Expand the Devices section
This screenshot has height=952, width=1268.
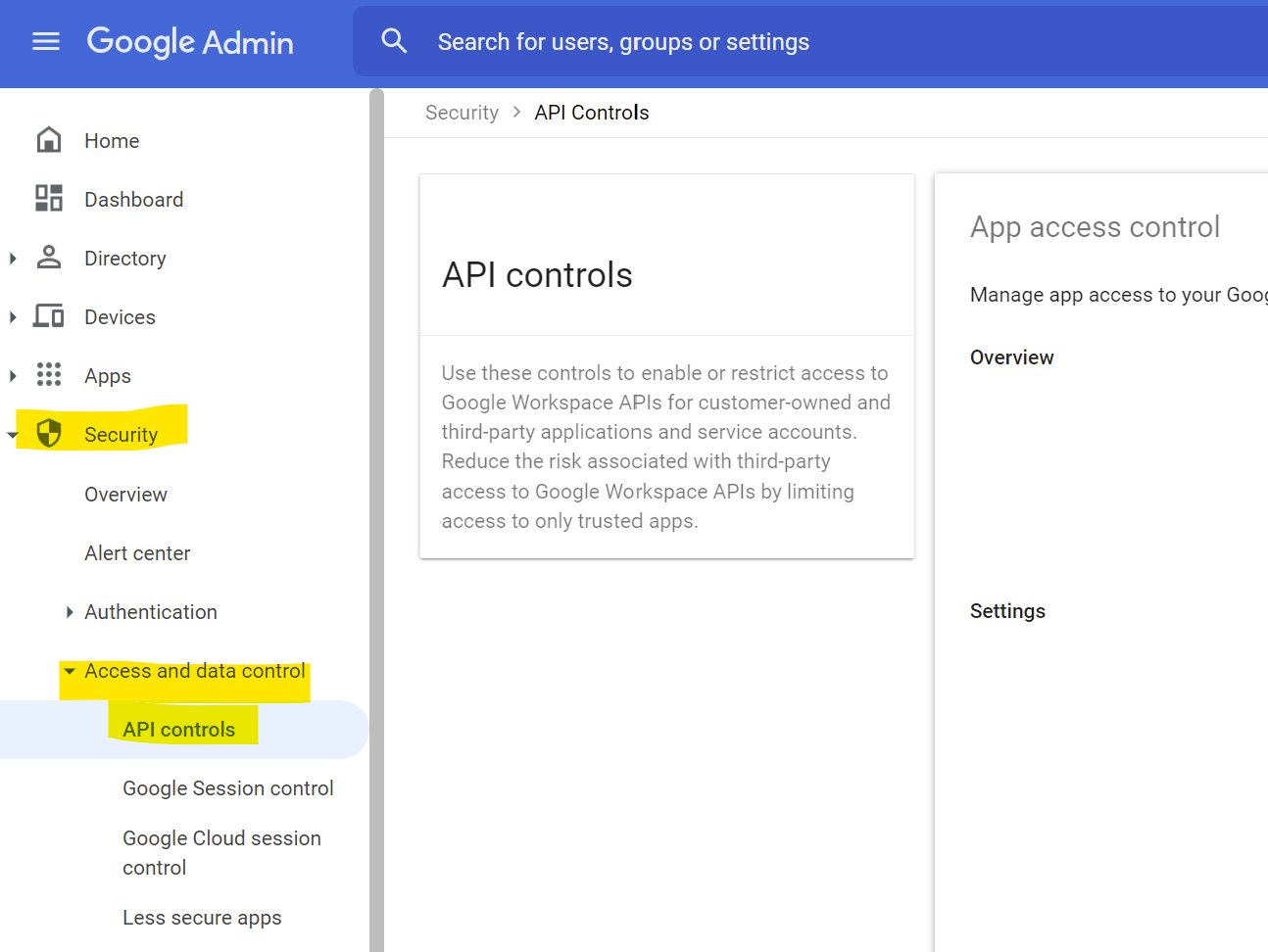point(13,316)
